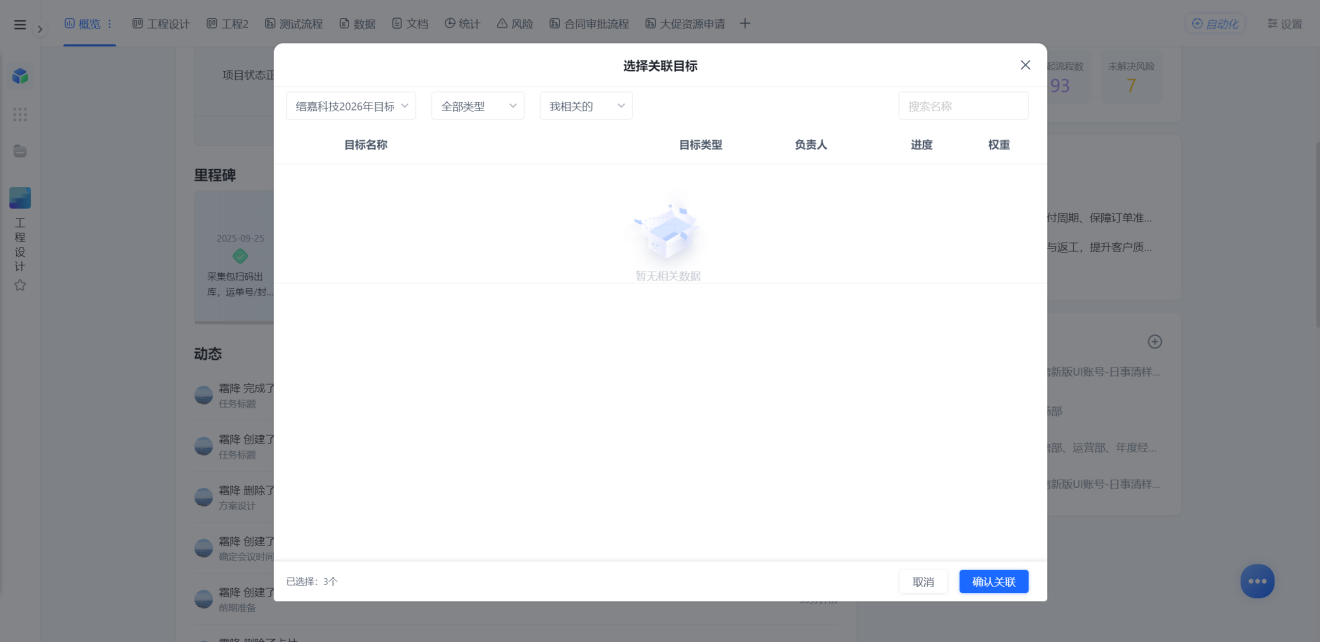
Task: Open the hamburger menu icon
Action: (20, 24)
